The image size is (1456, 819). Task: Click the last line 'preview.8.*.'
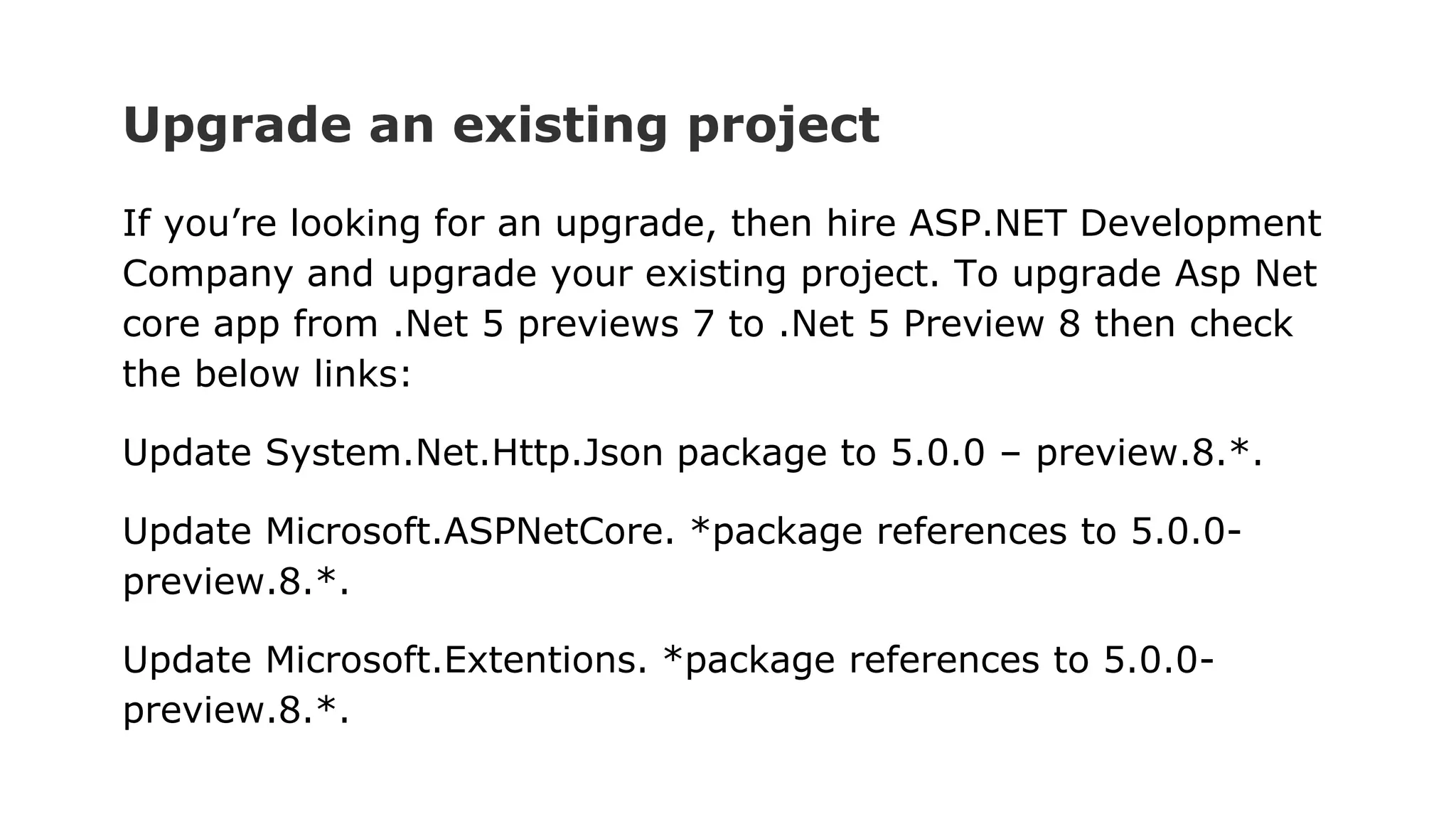tap(237, 710)
